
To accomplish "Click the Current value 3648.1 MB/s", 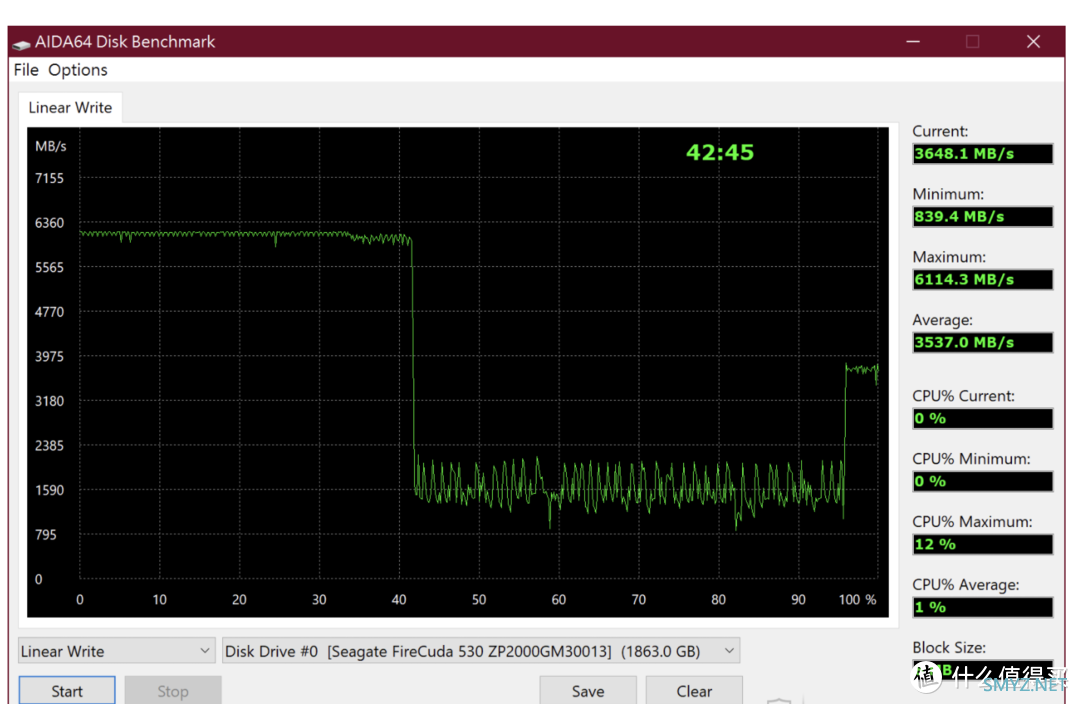I will [982, 154].
